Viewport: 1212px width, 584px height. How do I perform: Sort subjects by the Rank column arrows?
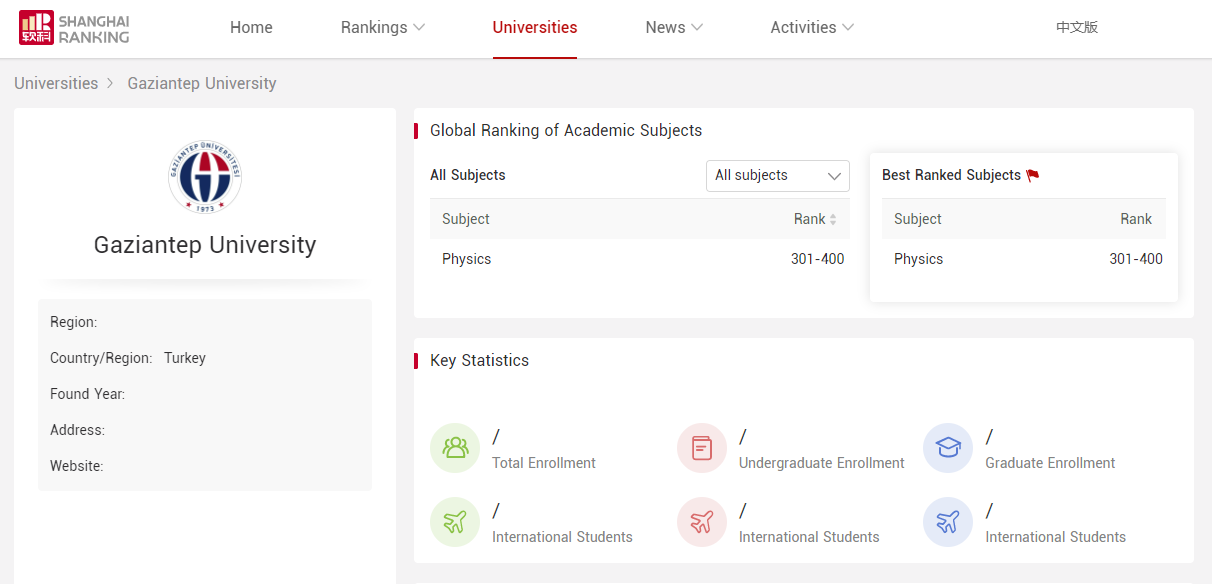point(833,219)
